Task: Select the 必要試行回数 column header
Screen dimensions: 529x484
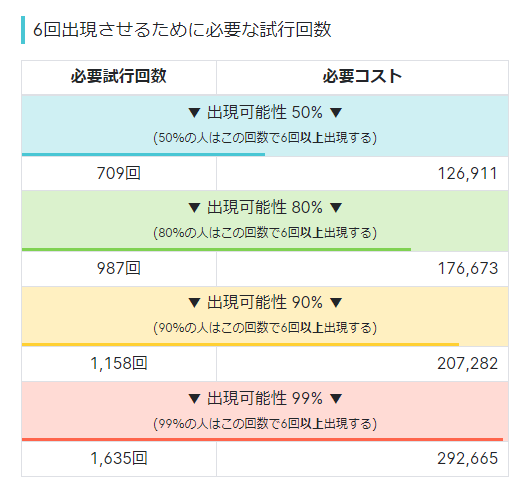Action: [x=119, y=77]
